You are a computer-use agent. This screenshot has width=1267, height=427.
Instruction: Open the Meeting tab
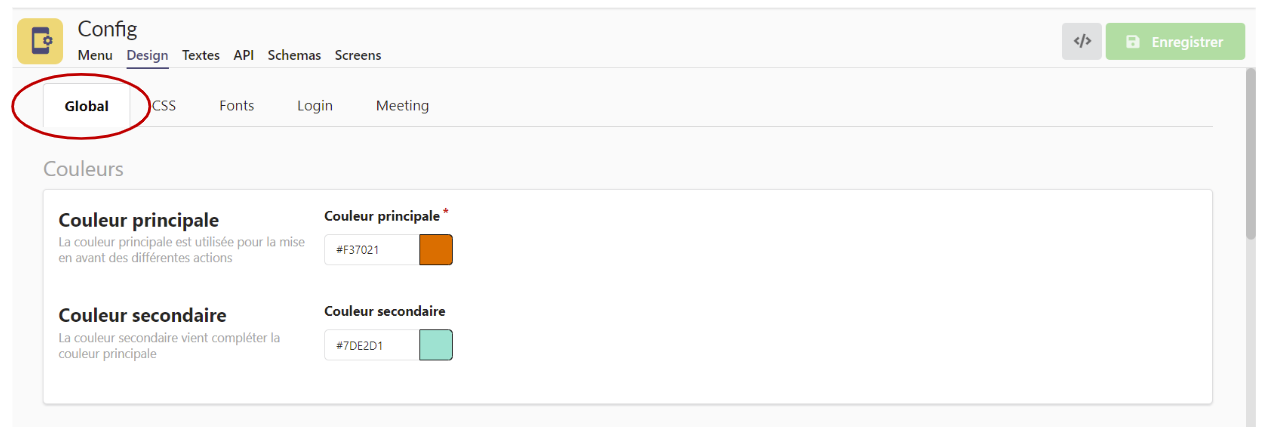[402, 106]
